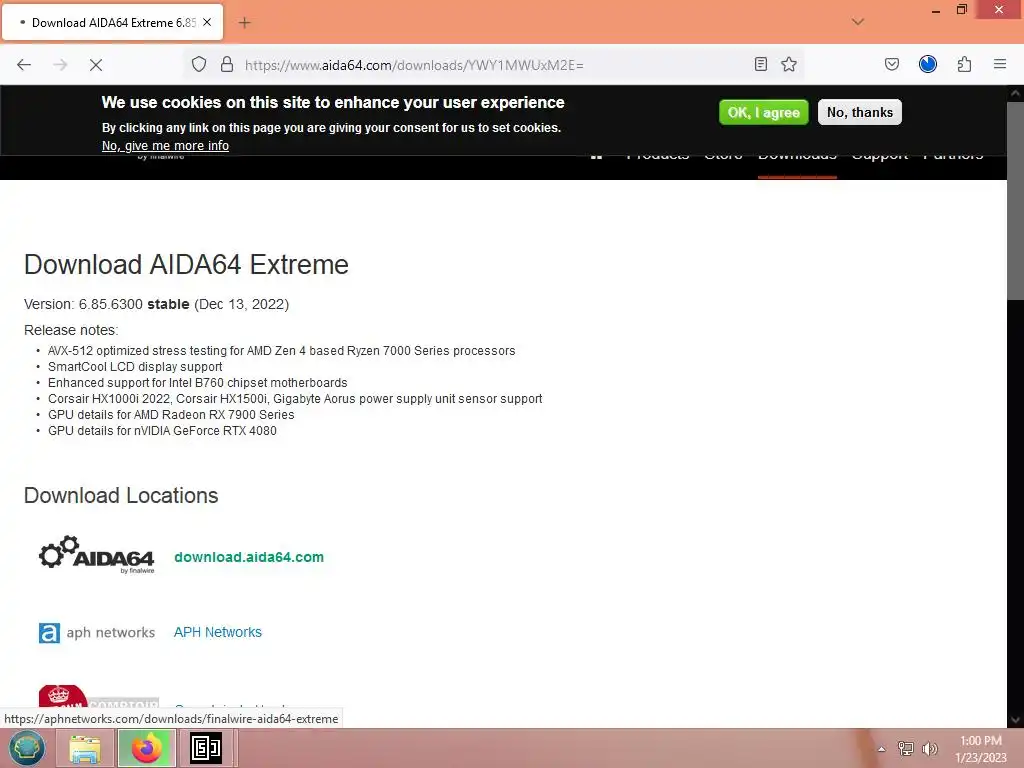1024x768 pixels.
Task: Click the Download Locations heading
Action: click(121, 496)
